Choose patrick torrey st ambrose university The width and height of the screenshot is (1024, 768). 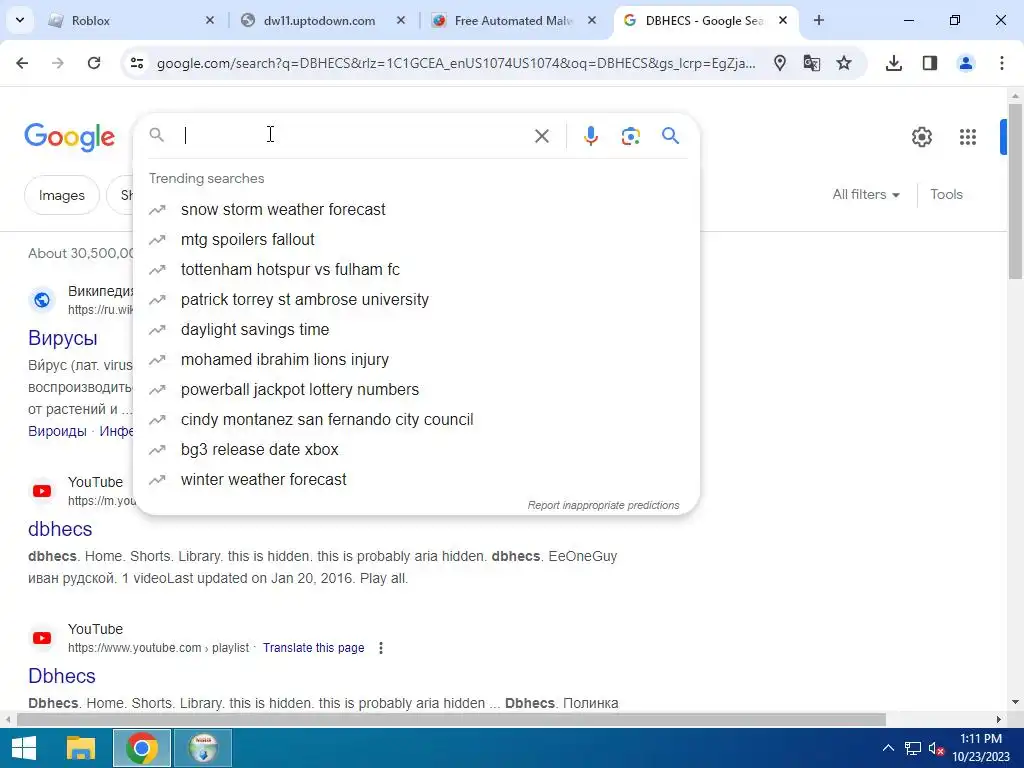(417, 300)
